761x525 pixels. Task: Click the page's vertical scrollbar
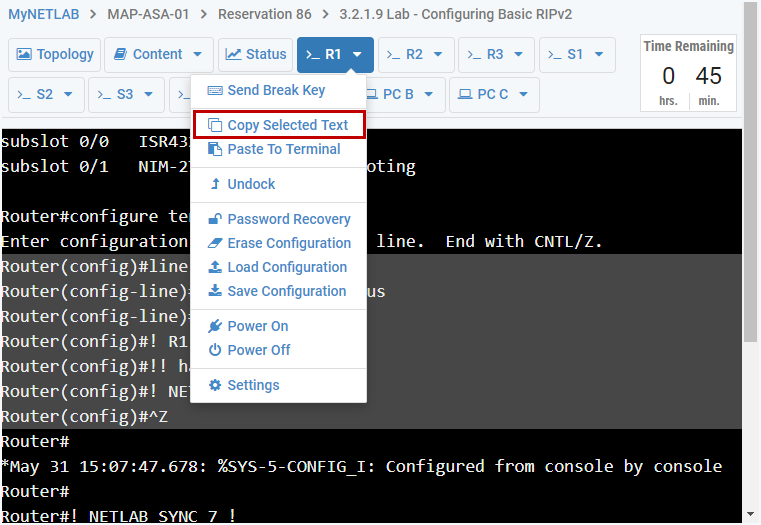pos(752,260)
